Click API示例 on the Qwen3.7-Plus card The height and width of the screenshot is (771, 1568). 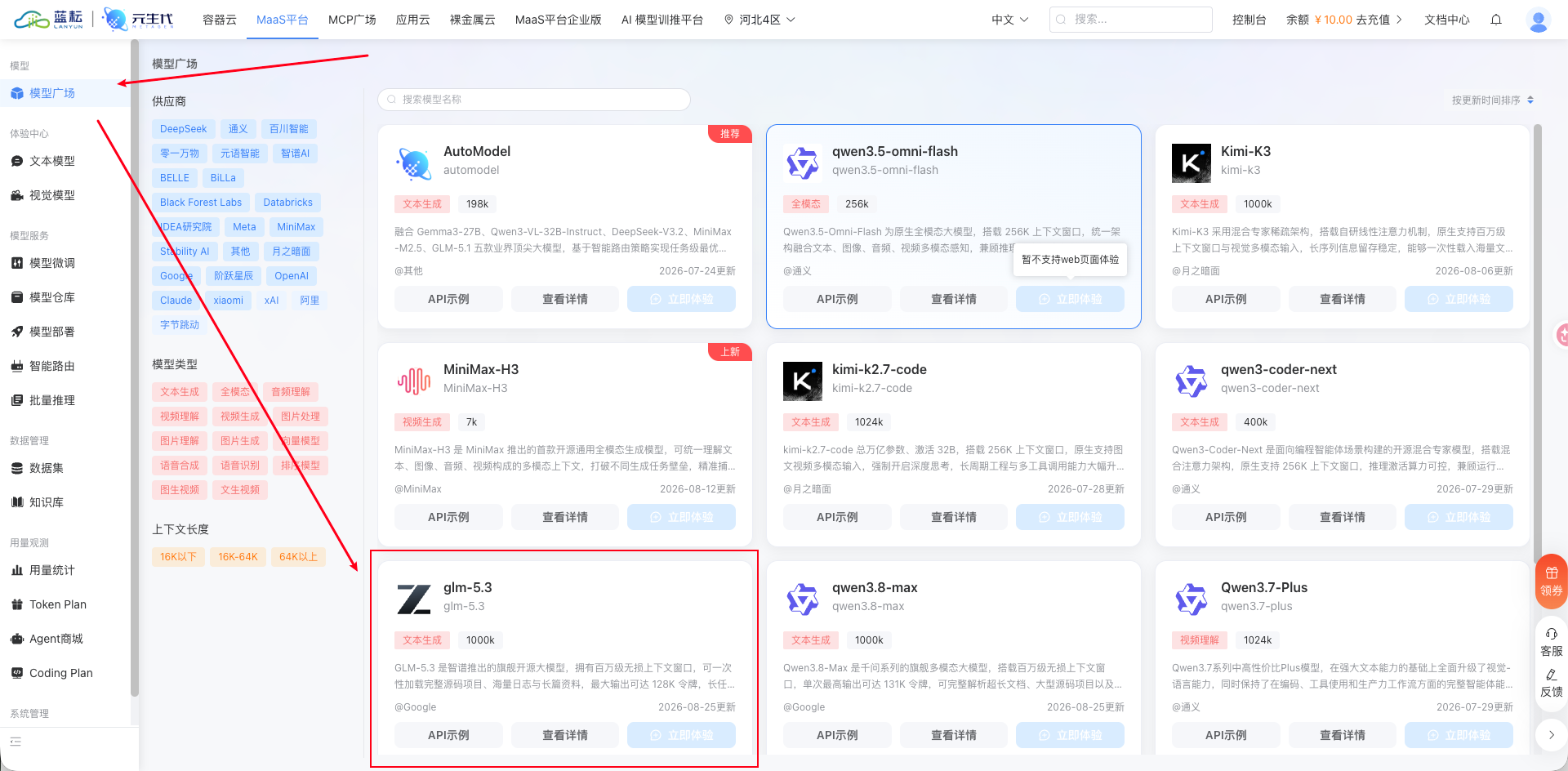(1226, 735)
